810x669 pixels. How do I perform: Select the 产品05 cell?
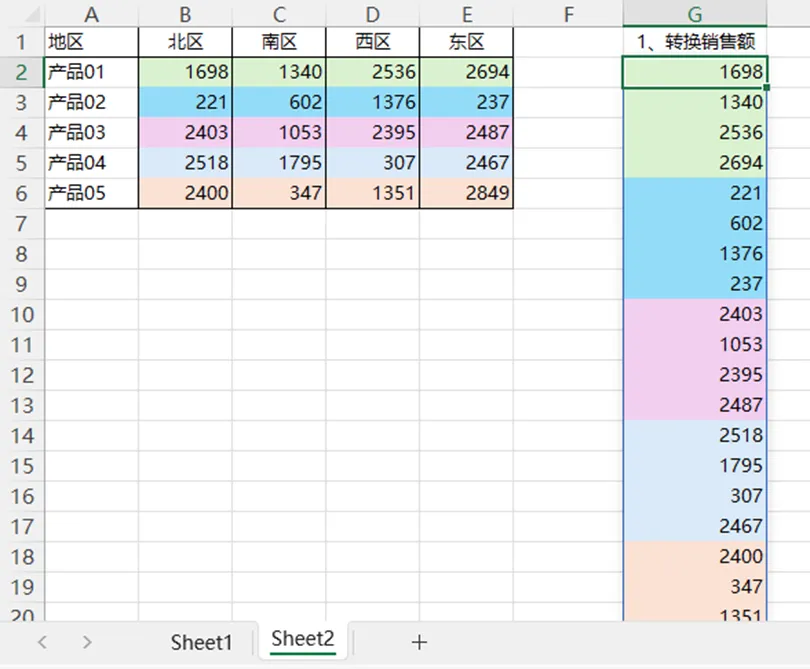[91, 193]
